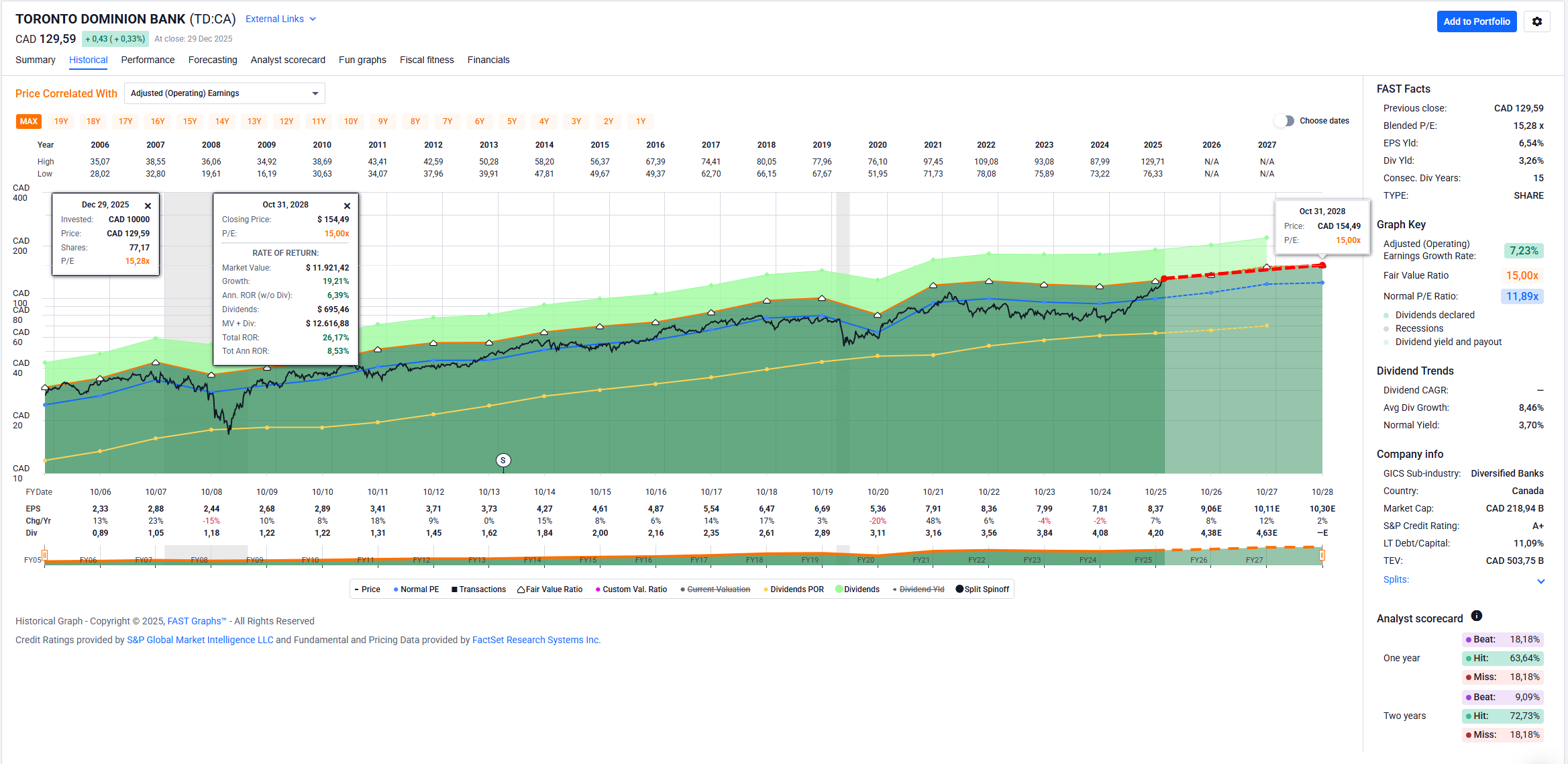Expand the Splits section chevron

pos(1540,581)
